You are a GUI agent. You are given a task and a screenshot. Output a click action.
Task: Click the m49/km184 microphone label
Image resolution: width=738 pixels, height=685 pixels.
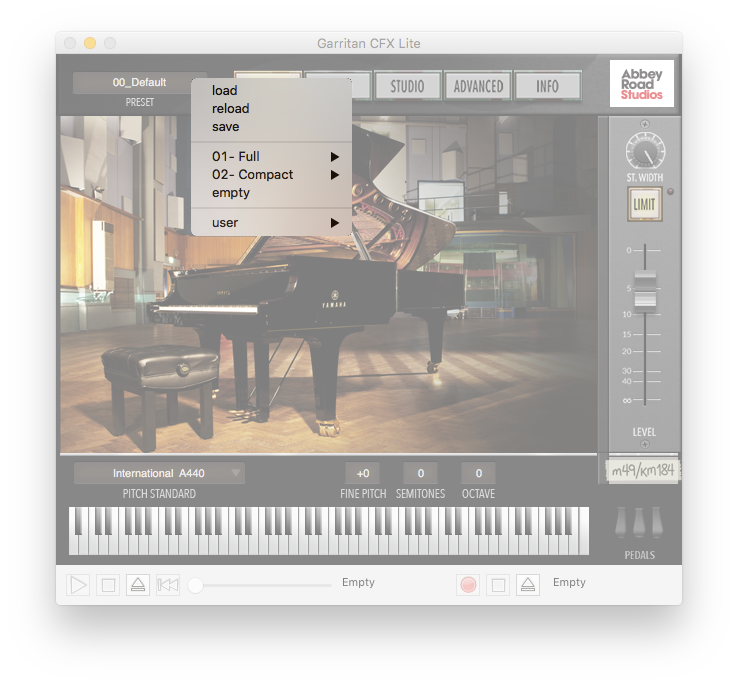(x=643, y=470)
